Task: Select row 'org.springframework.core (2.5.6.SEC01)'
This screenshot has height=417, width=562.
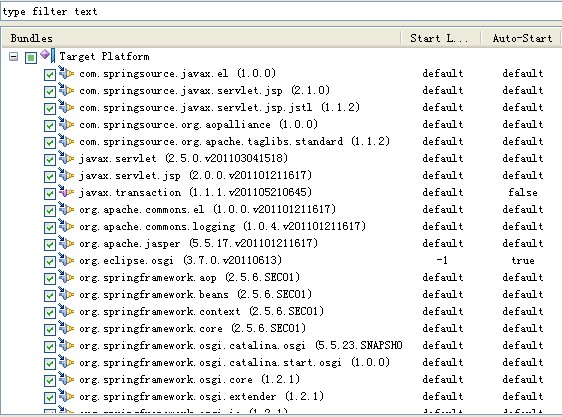Action: (192, 329)
